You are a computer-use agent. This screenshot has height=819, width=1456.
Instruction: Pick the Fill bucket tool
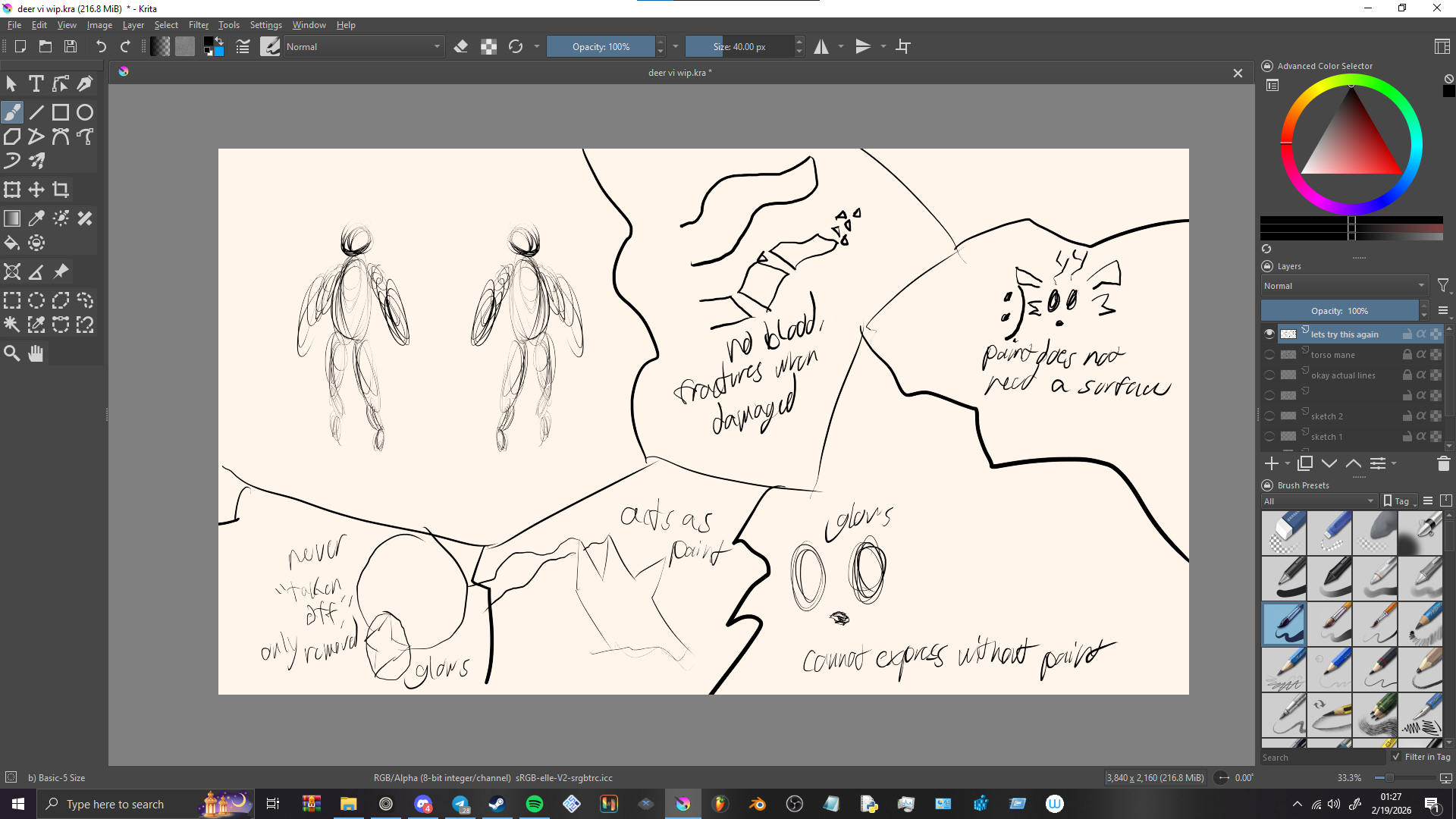click(x=12, y=243)
